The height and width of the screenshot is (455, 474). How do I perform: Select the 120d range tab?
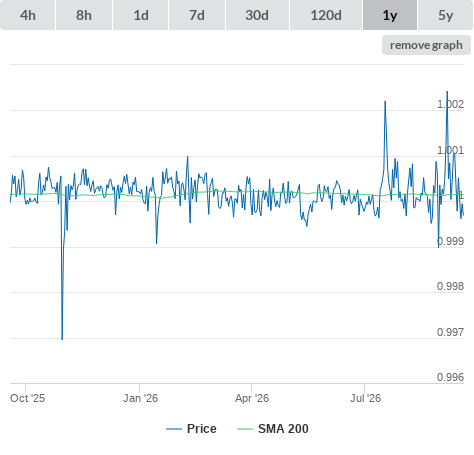pyautogui.click(x=326, y=15)
